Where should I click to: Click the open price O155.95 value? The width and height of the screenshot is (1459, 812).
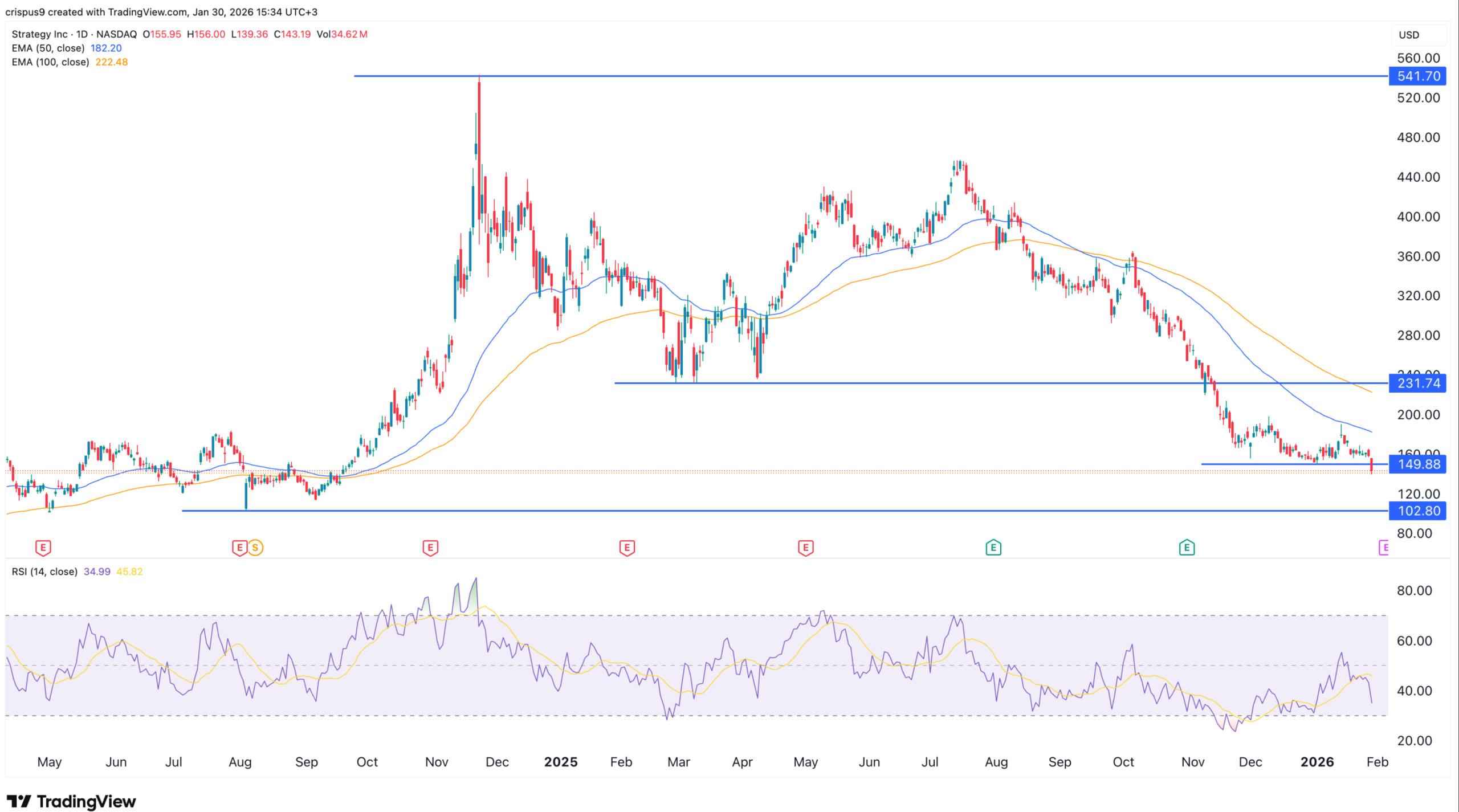(x=162, y=34)
